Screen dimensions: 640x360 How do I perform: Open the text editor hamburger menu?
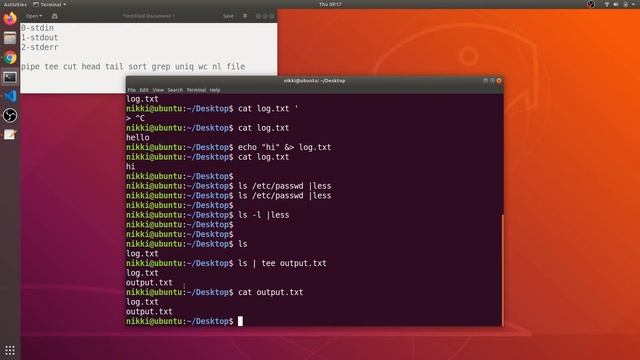pyautogui.click(x=245, y=16)
